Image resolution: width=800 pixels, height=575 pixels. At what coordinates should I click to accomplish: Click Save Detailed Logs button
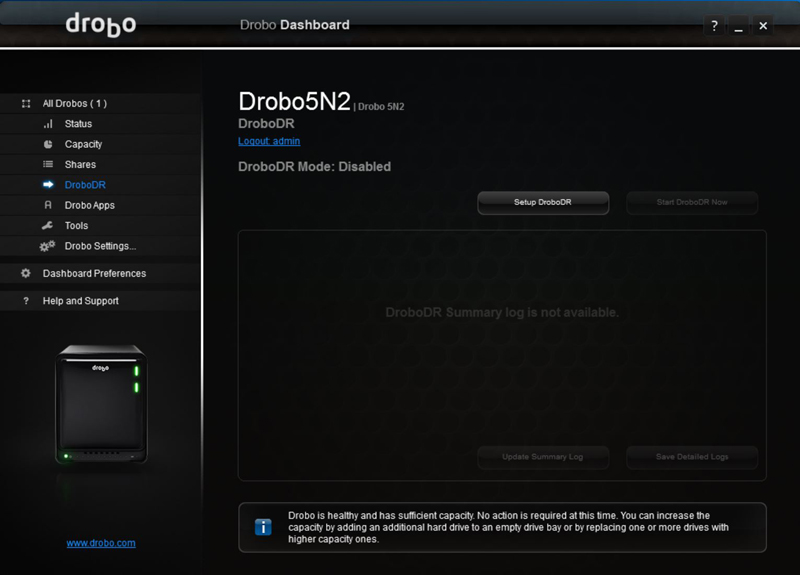[692, 457]
